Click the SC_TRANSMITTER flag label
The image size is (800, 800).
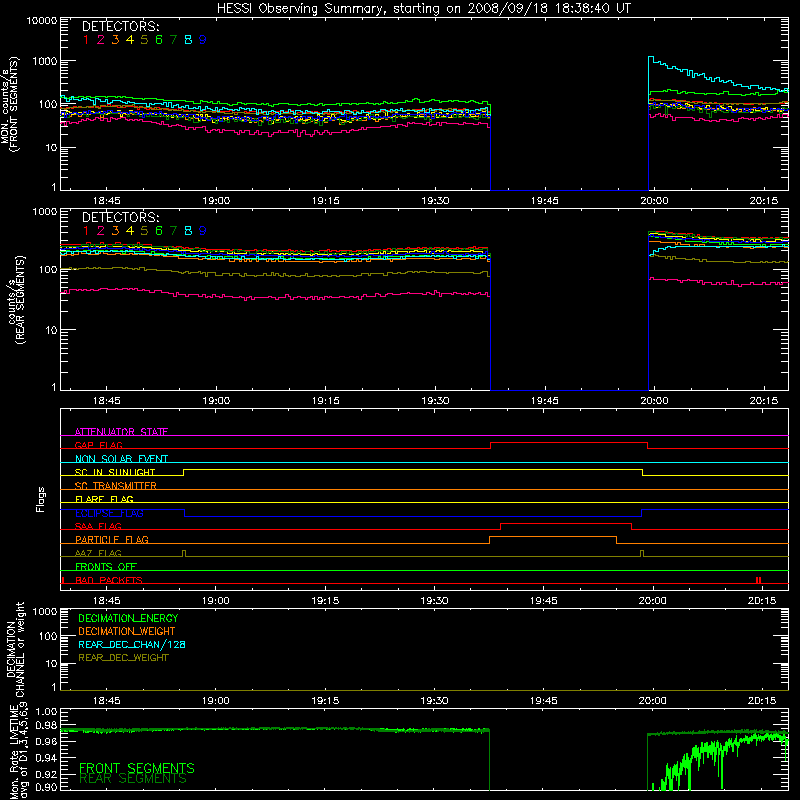click(115, 486)
